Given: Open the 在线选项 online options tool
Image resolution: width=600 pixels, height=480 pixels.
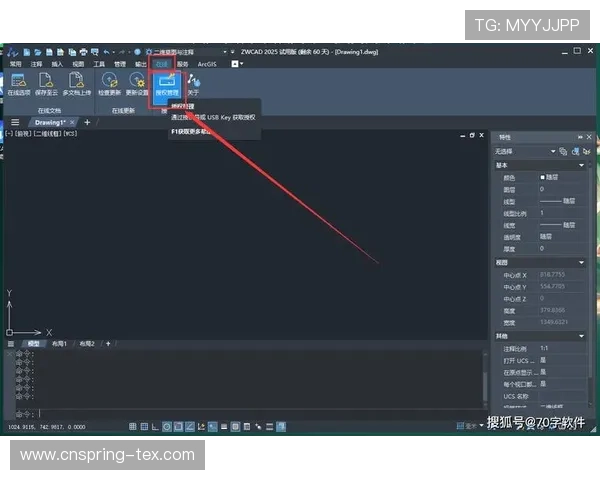Looking at the screenshot, I should coord(19,84).
